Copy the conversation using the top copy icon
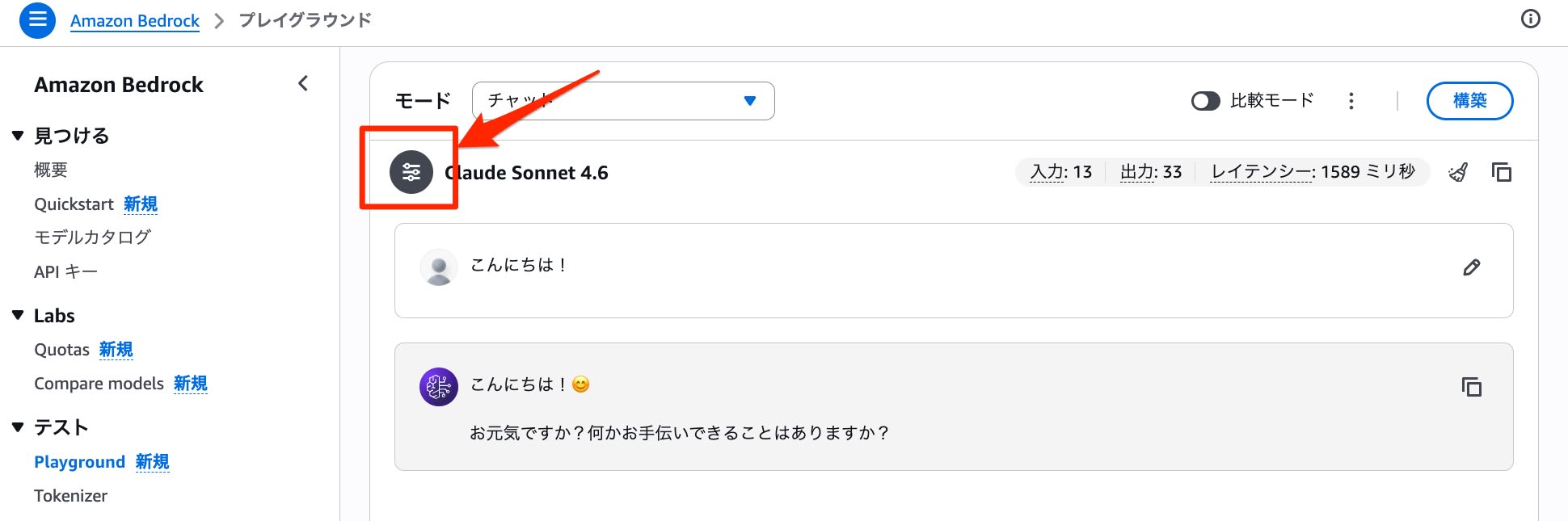 [x=1503, y=172]
